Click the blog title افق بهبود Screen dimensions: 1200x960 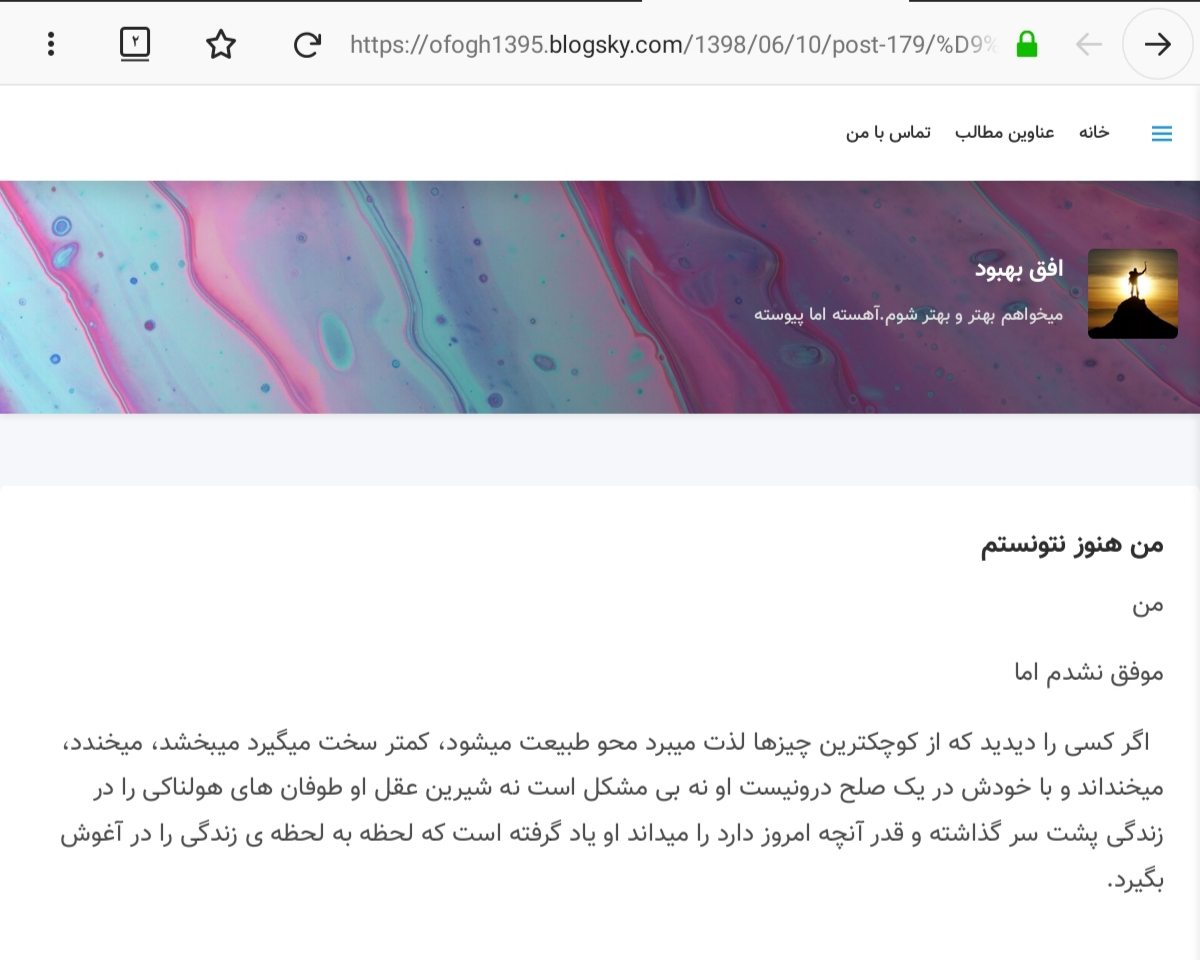coord(1018,268)
